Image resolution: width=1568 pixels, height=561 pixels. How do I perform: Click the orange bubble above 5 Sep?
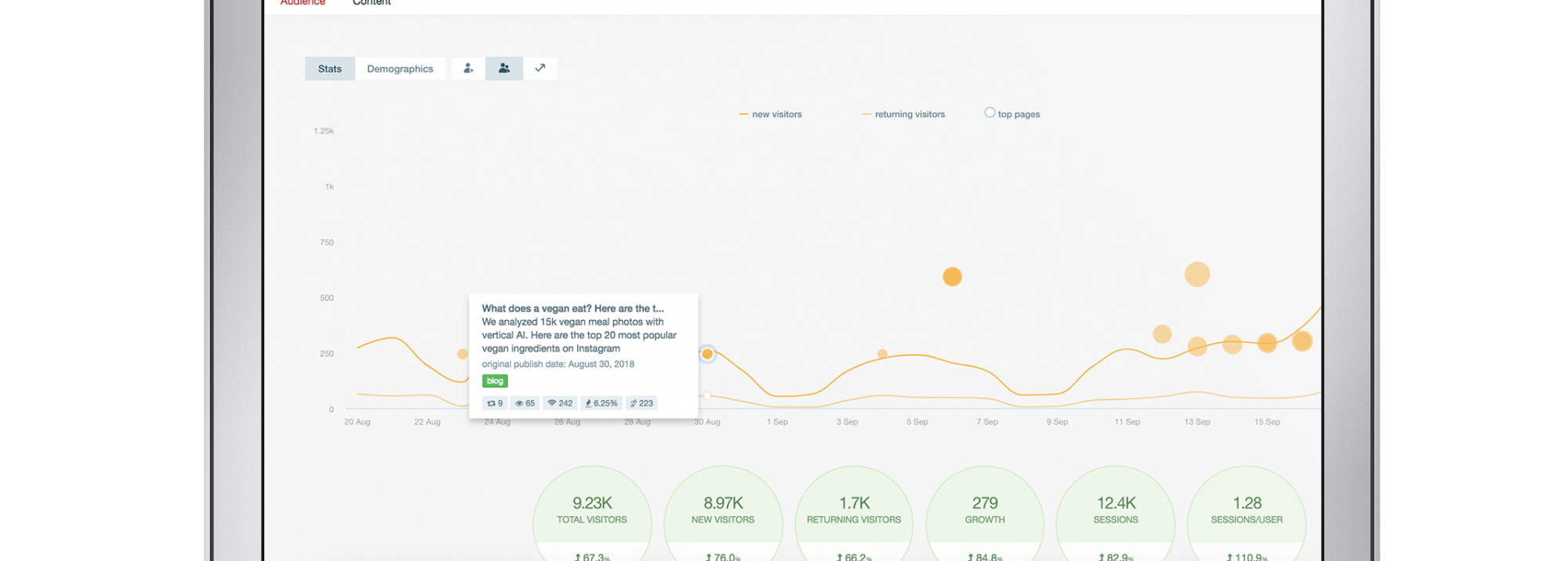(952, 277)
